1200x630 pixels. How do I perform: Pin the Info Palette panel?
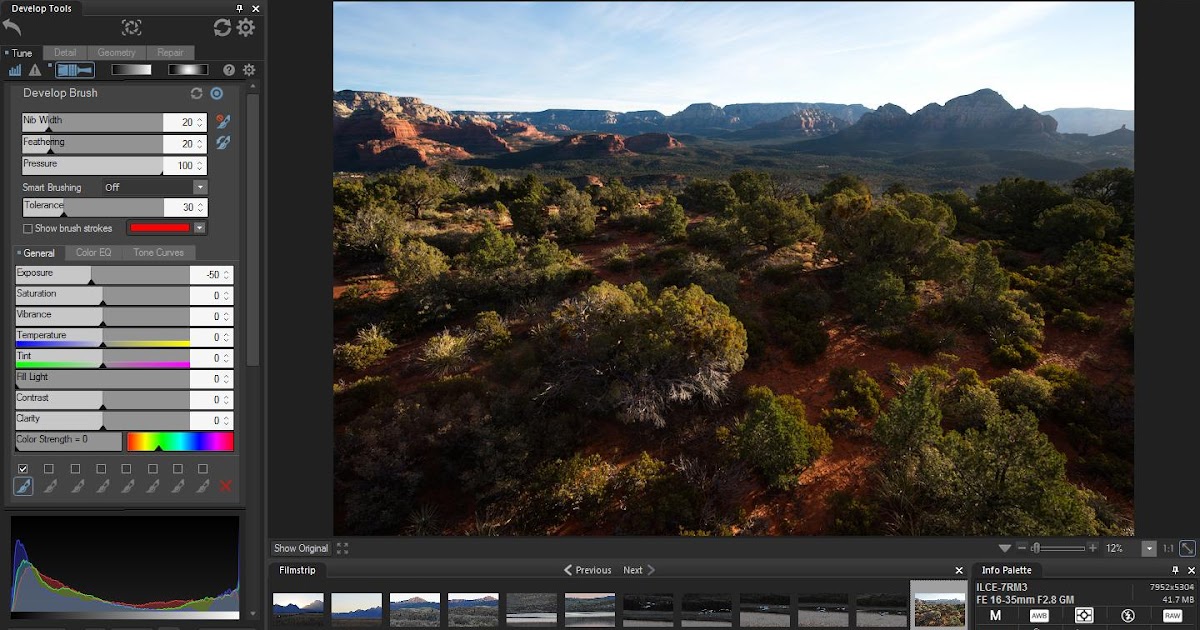point(1175,570)
